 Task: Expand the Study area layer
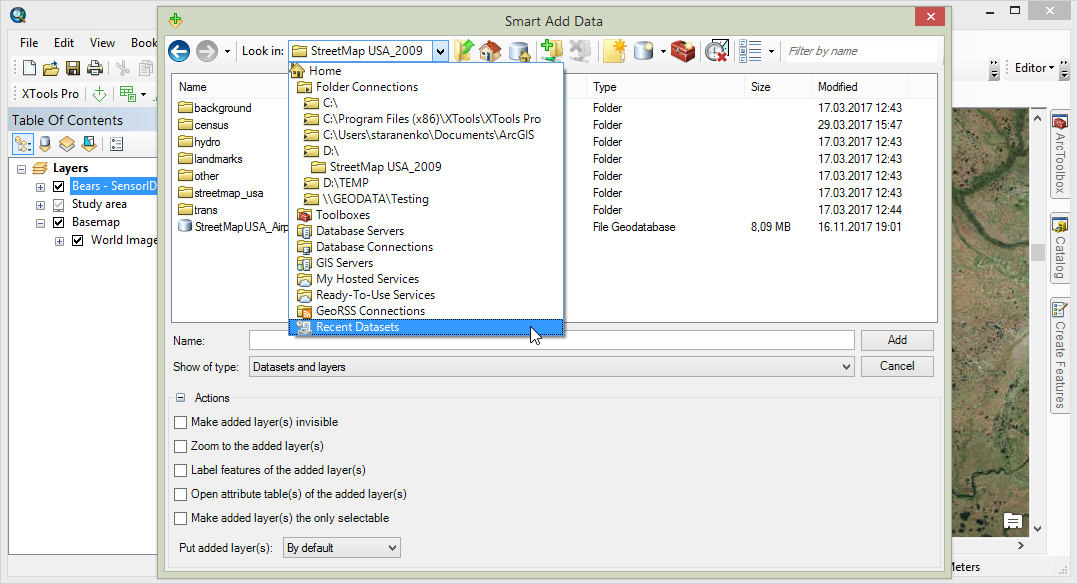pyautogui.click(x=41, y=205)
